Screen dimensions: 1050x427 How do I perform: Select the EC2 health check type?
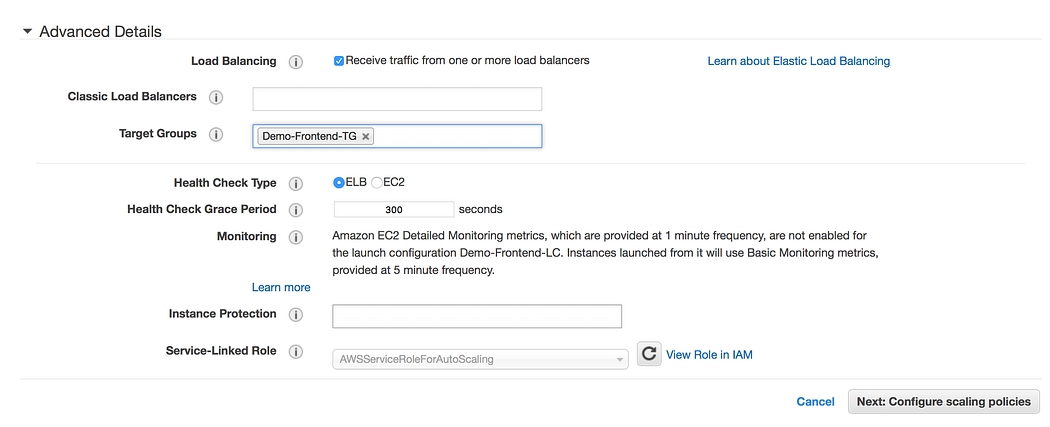click(377, 183)
